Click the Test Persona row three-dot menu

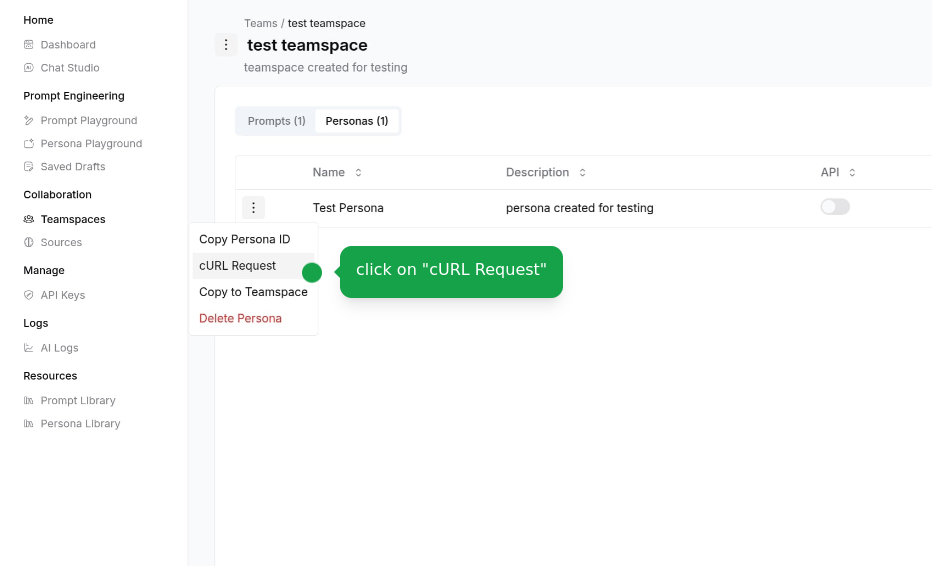click(253, 207)
